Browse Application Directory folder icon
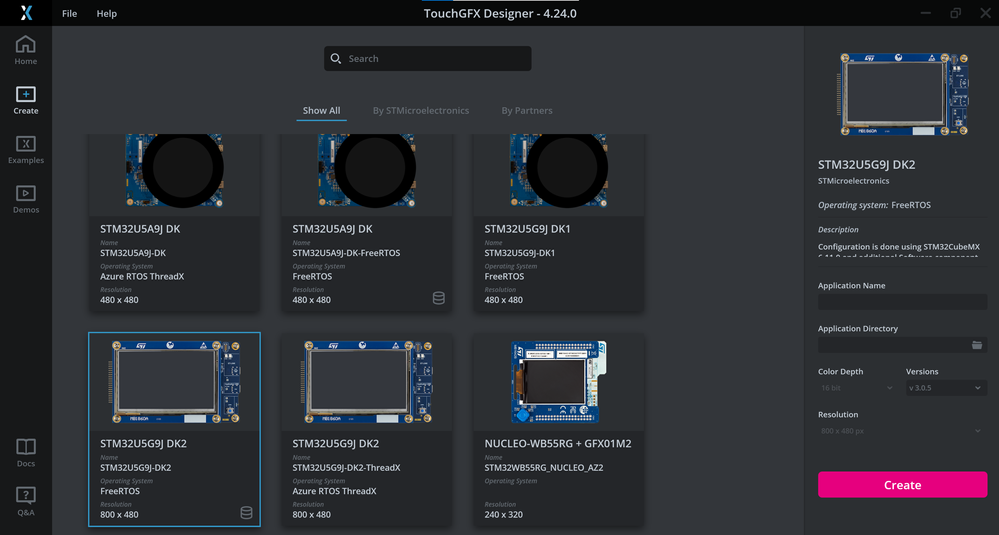Screen dimensions: 999x535 [977, 345]
